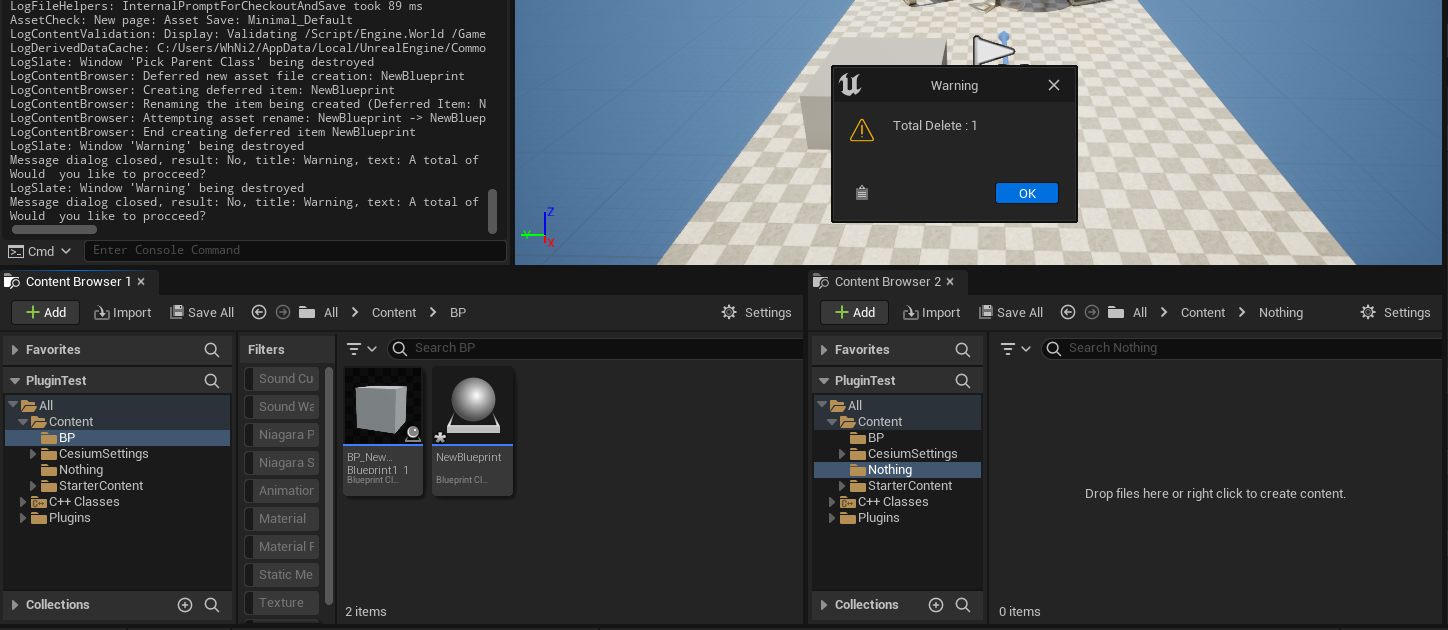Image resolution: width=1448 pixels, height=630 pixels.
Task: Toggle Static Mesh filter
Action: (281, 575)
